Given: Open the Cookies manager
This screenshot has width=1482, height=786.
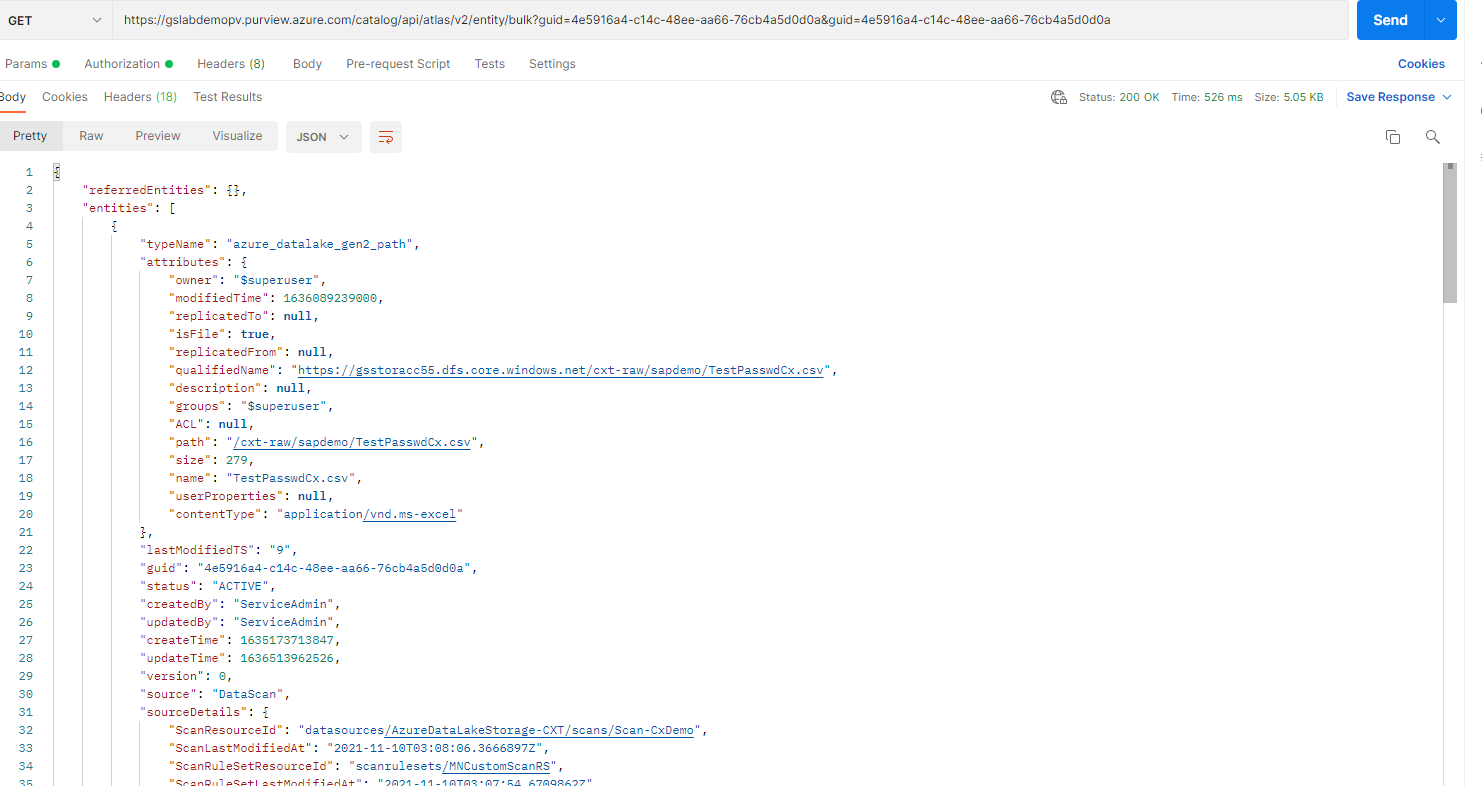Looking at the screenshot, I should (1421, 63).
